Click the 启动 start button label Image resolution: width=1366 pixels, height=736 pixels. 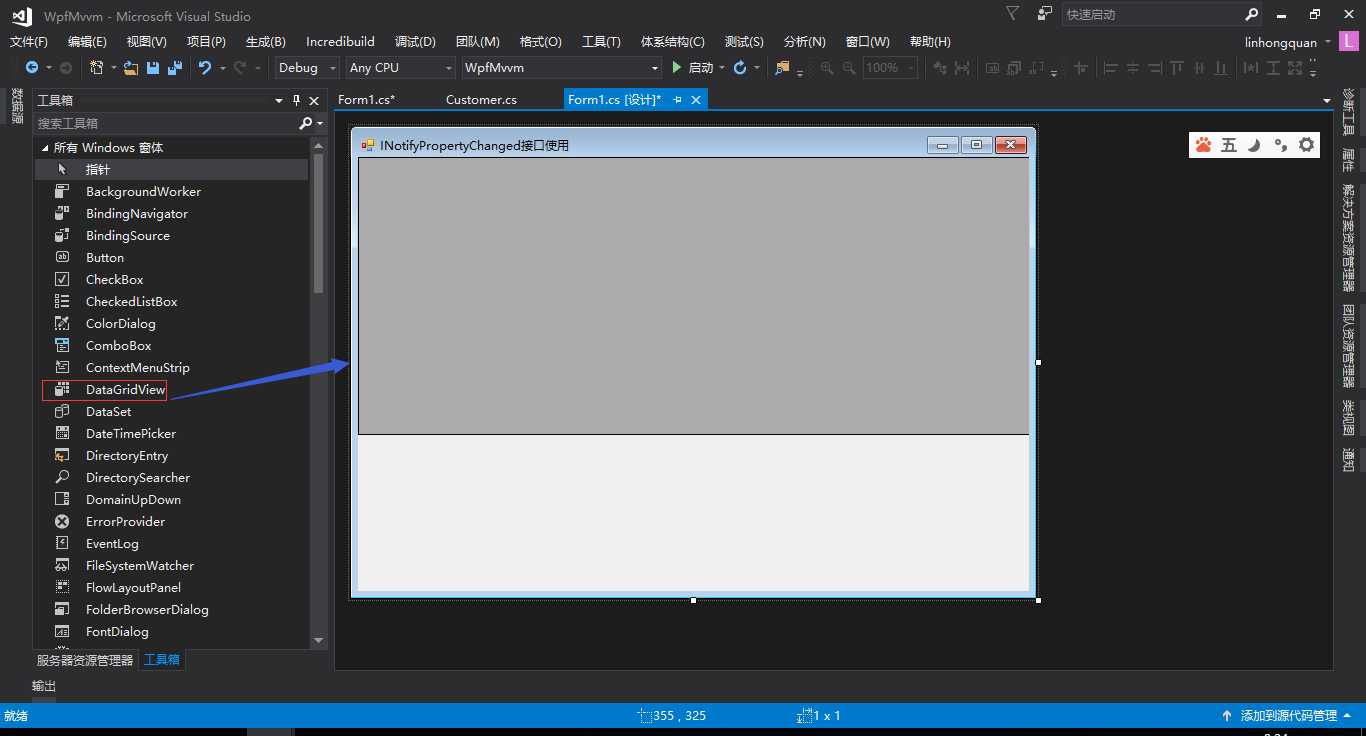tap(701, 68)
